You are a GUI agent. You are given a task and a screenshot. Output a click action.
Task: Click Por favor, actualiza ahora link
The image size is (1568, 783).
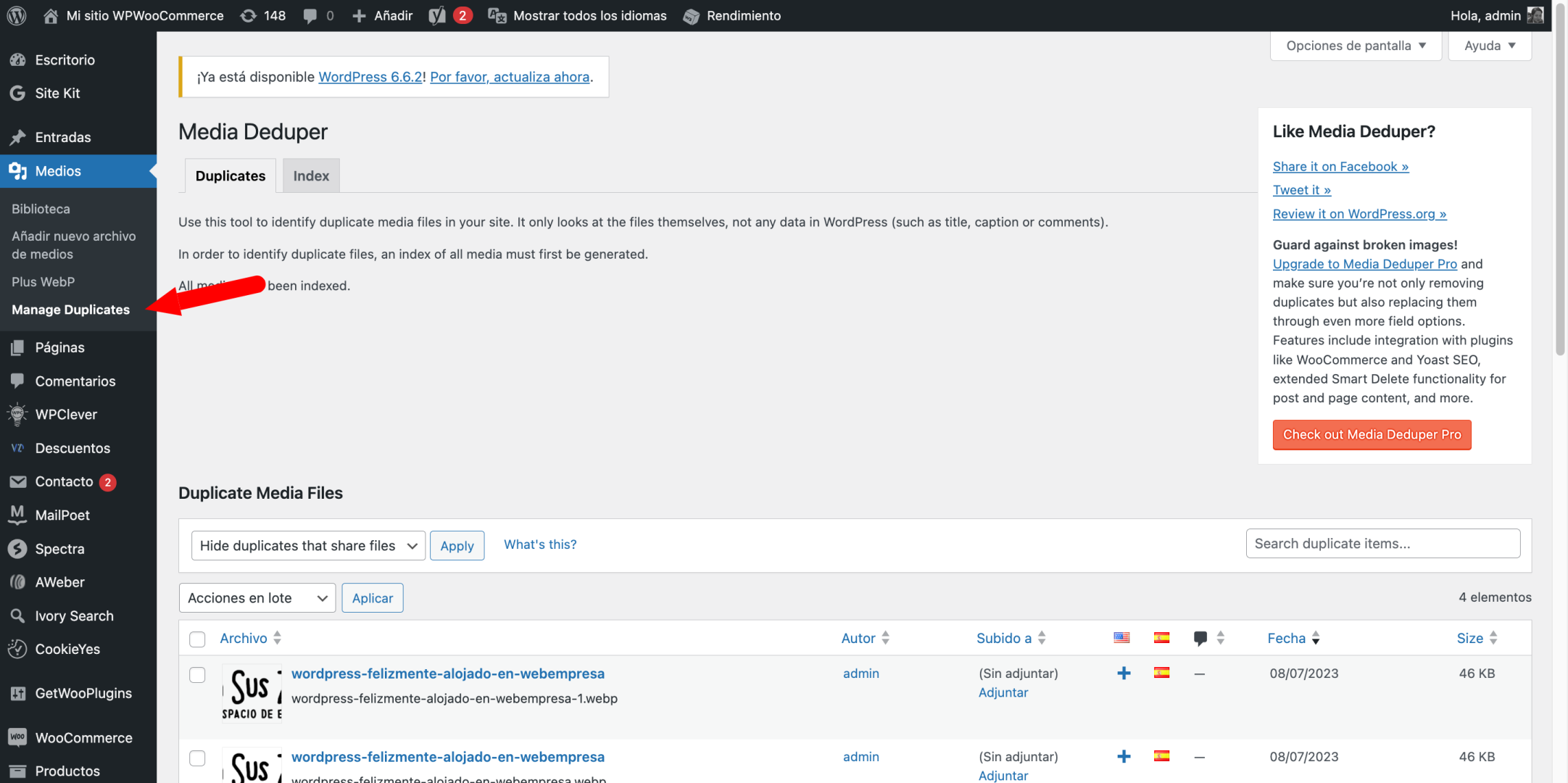[510, 77]
